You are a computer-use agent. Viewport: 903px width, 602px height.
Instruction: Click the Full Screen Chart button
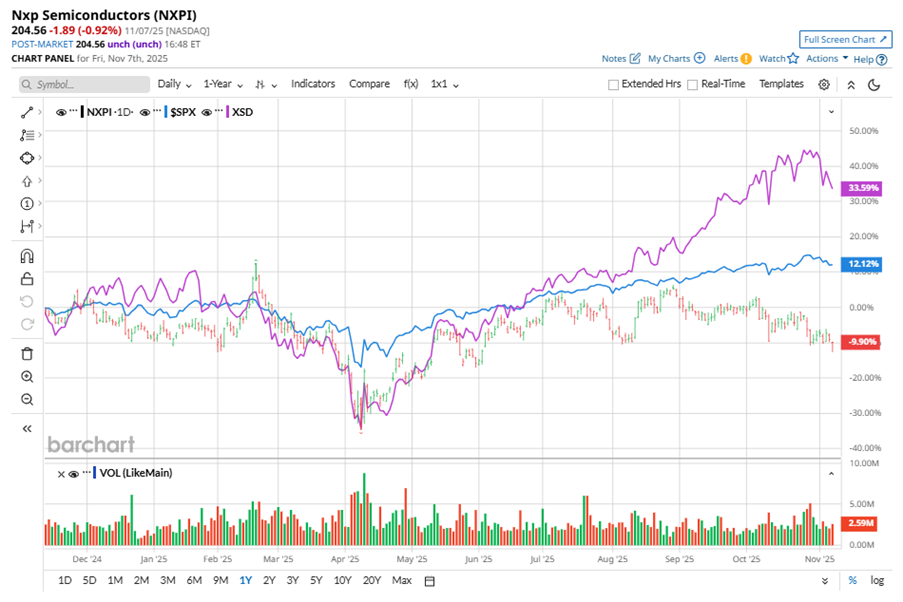point(845,40)
